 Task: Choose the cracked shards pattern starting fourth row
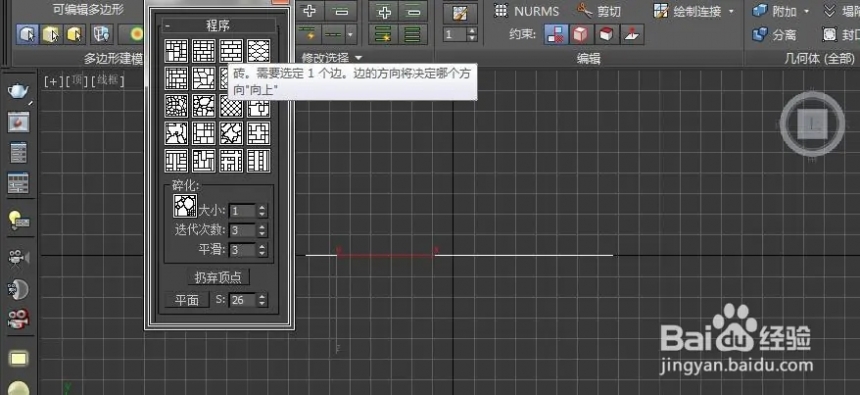[176, 133]
